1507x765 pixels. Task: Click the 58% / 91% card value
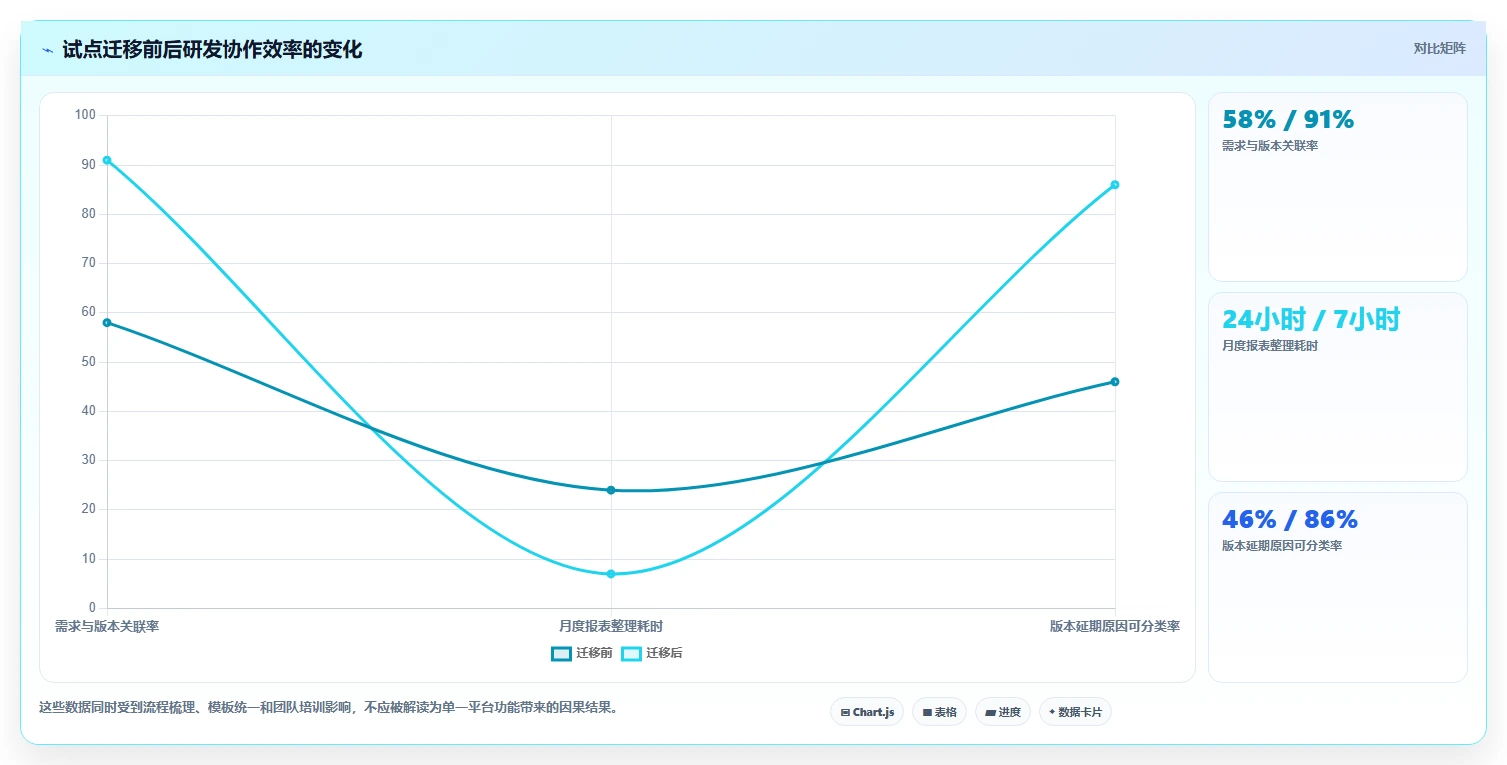point(1288,120)
